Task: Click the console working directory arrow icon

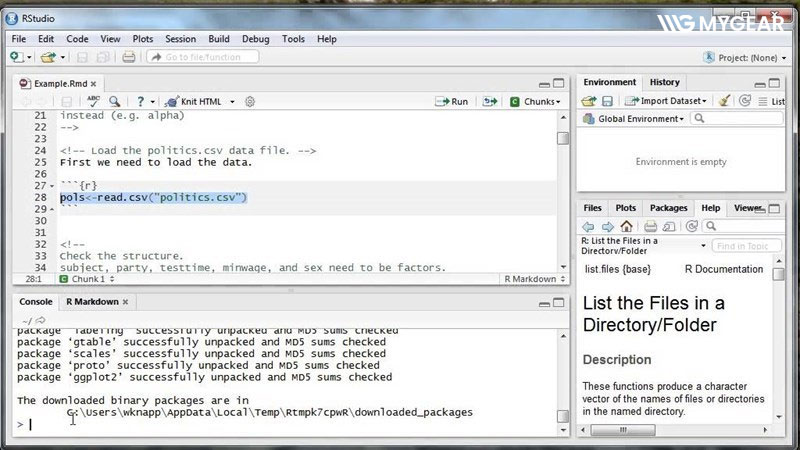Action: click(x=40, y=320)
